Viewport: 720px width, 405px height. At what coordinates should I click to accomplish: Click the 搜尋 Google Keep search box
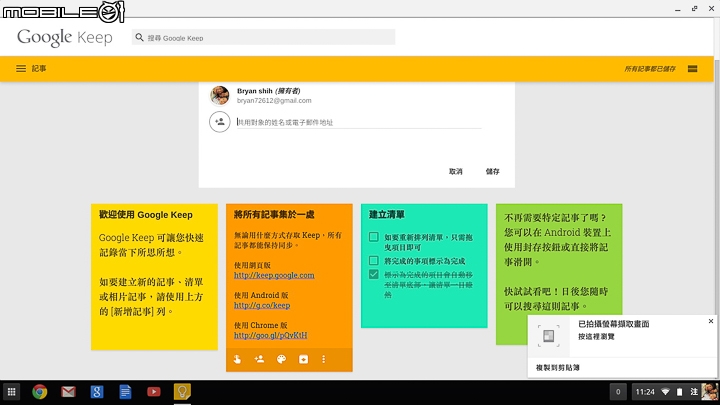tap(263, 37)
